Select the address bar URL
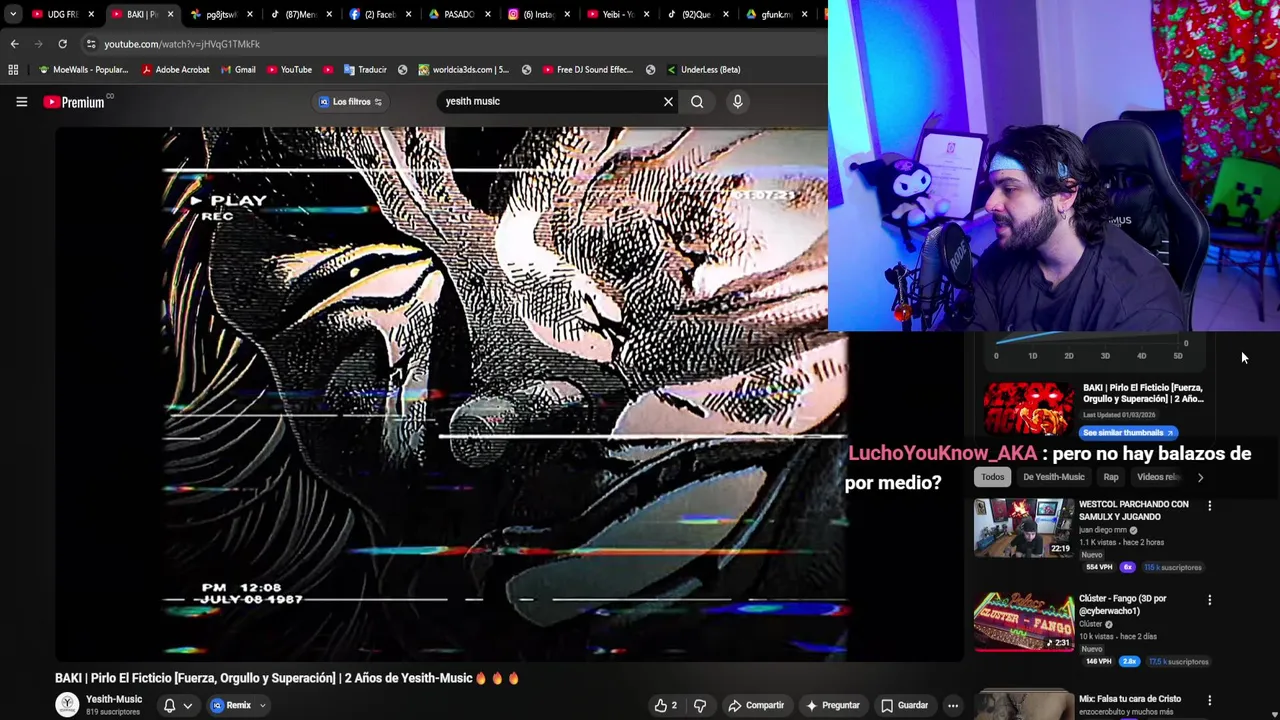The width and height of the screenshot is (1280, 720). (182, 44)
